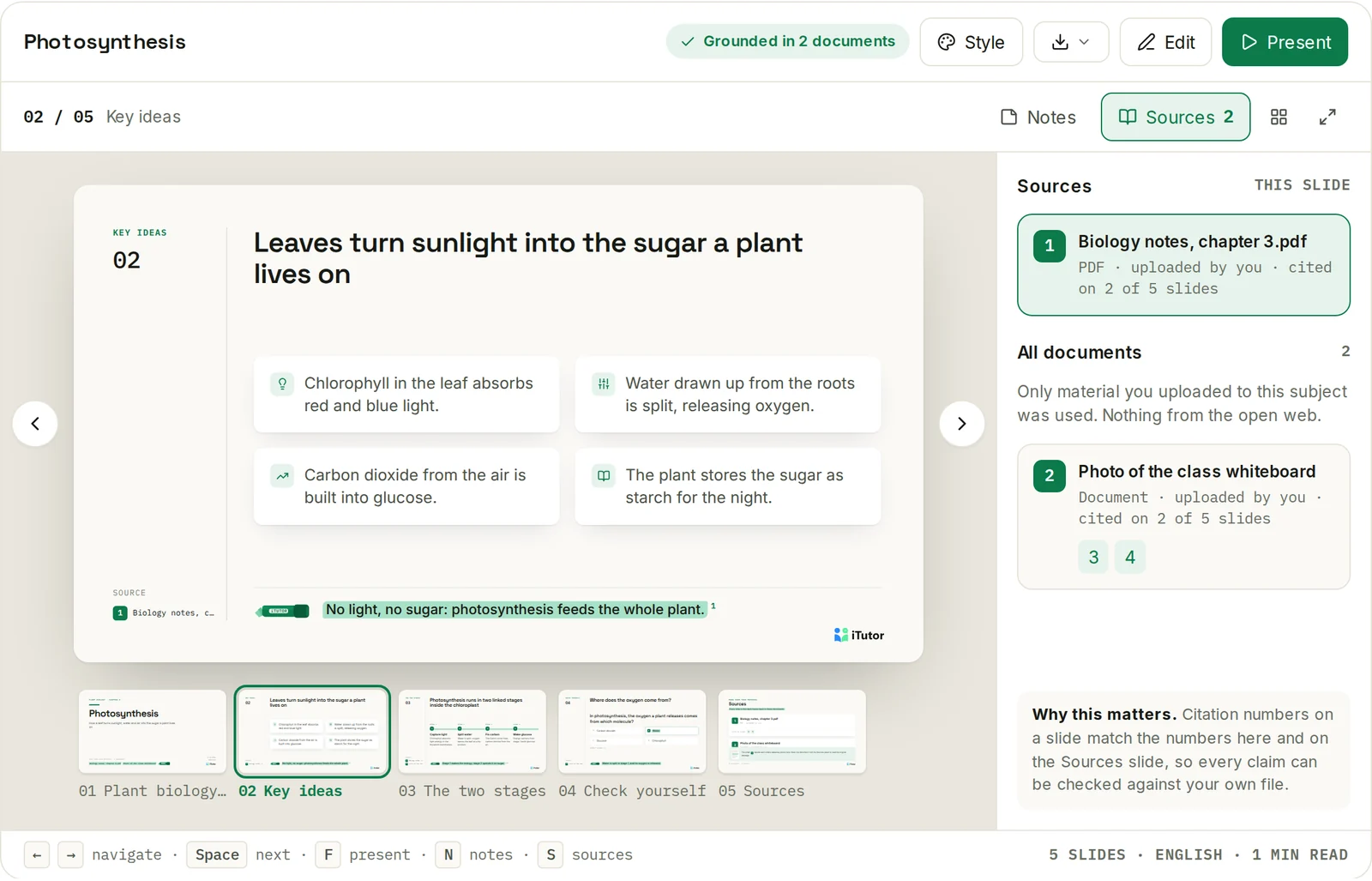Screen dimensions: 1372x881
Task: Click the green source badge 1 under SOURCE
Action: tap(120, 613)
